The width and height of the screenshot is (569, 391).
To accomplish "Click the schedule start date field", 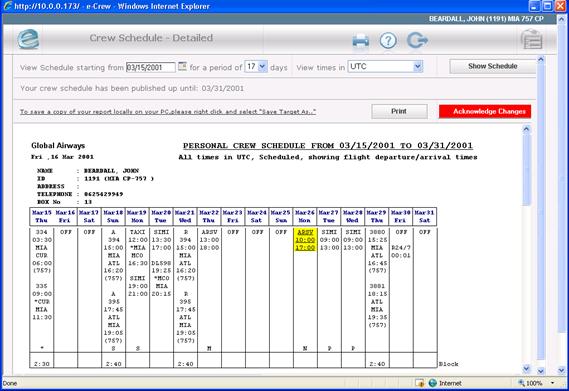I will pos(151,67).
